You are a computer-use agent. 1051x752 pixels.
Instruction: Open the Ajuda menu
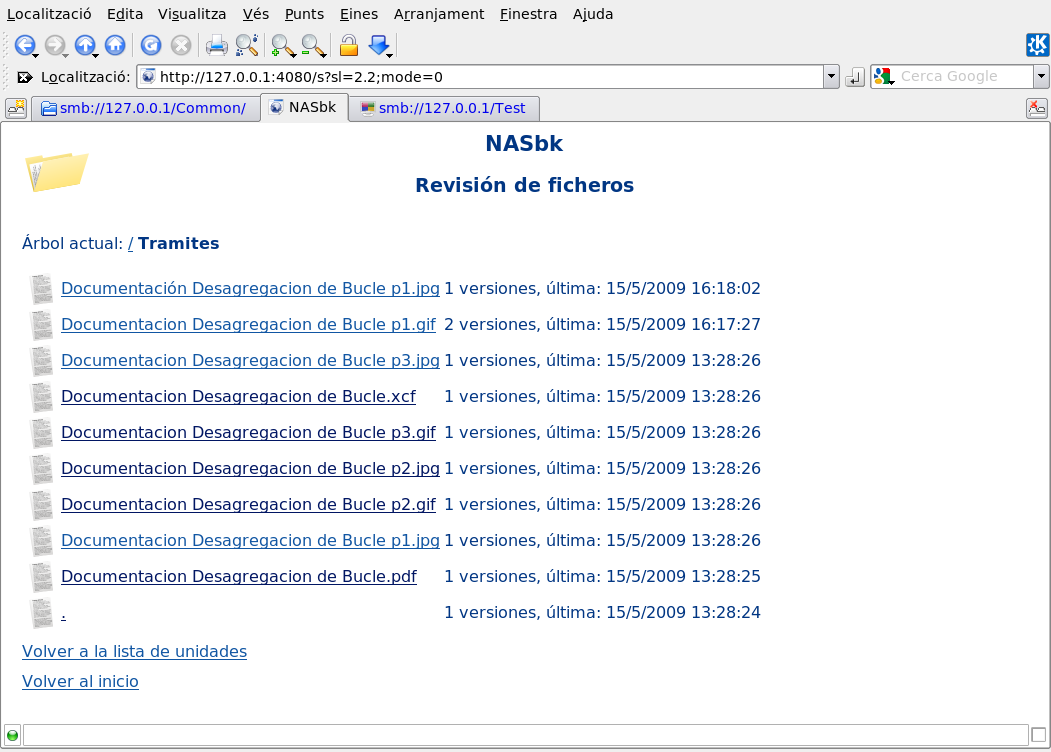point(593,14)
